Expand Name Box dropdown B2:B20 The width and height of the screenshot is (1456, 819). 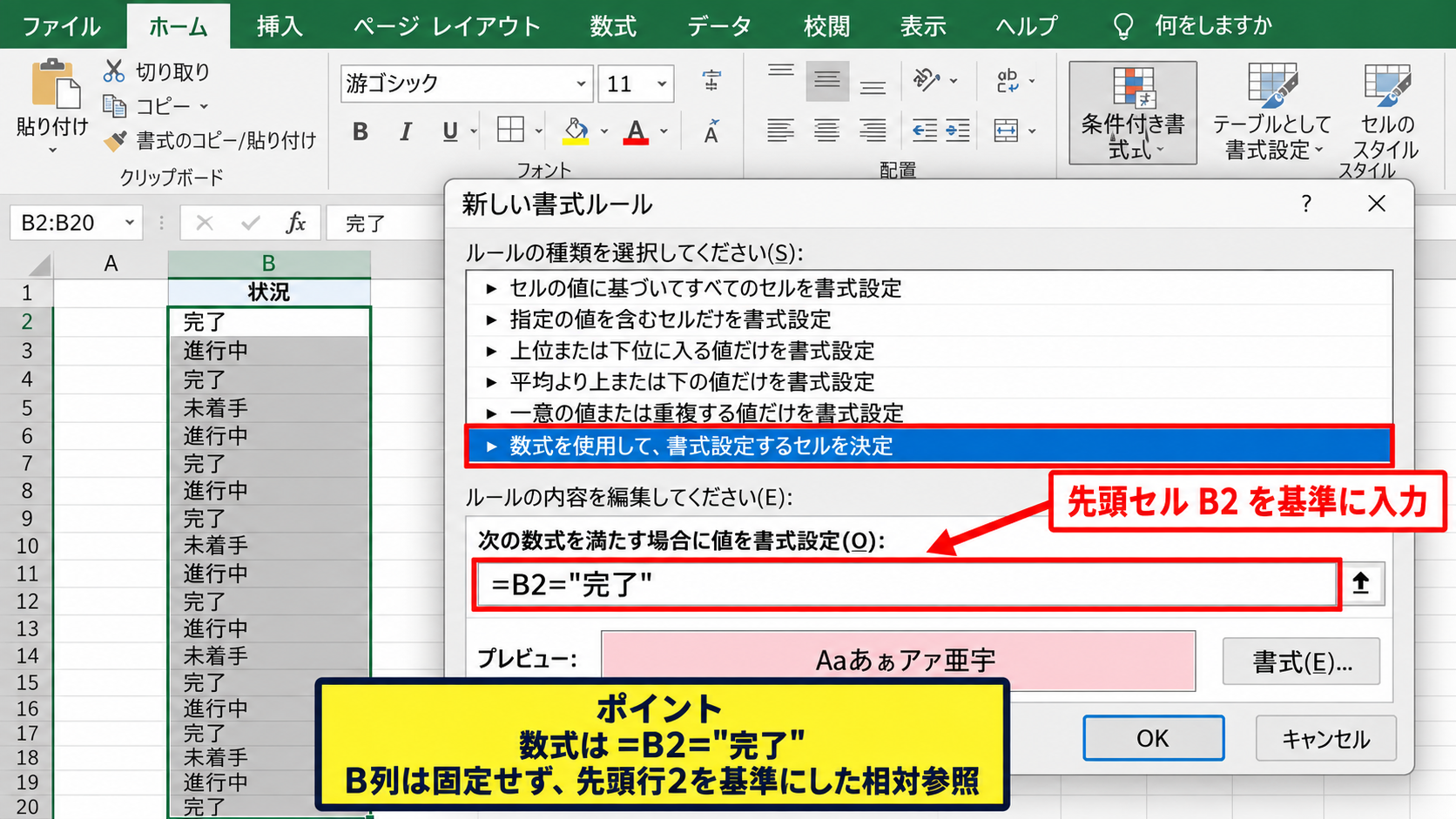pyautogui.click(x=129, y=222)
